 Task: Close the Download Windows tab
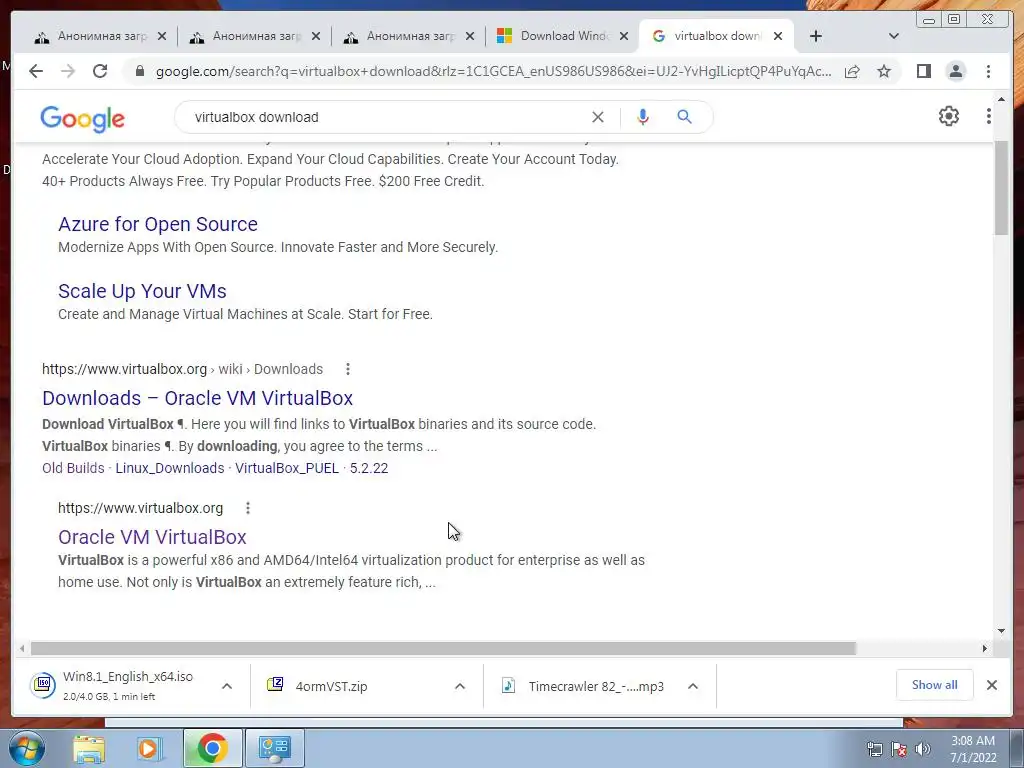[624, 37]
